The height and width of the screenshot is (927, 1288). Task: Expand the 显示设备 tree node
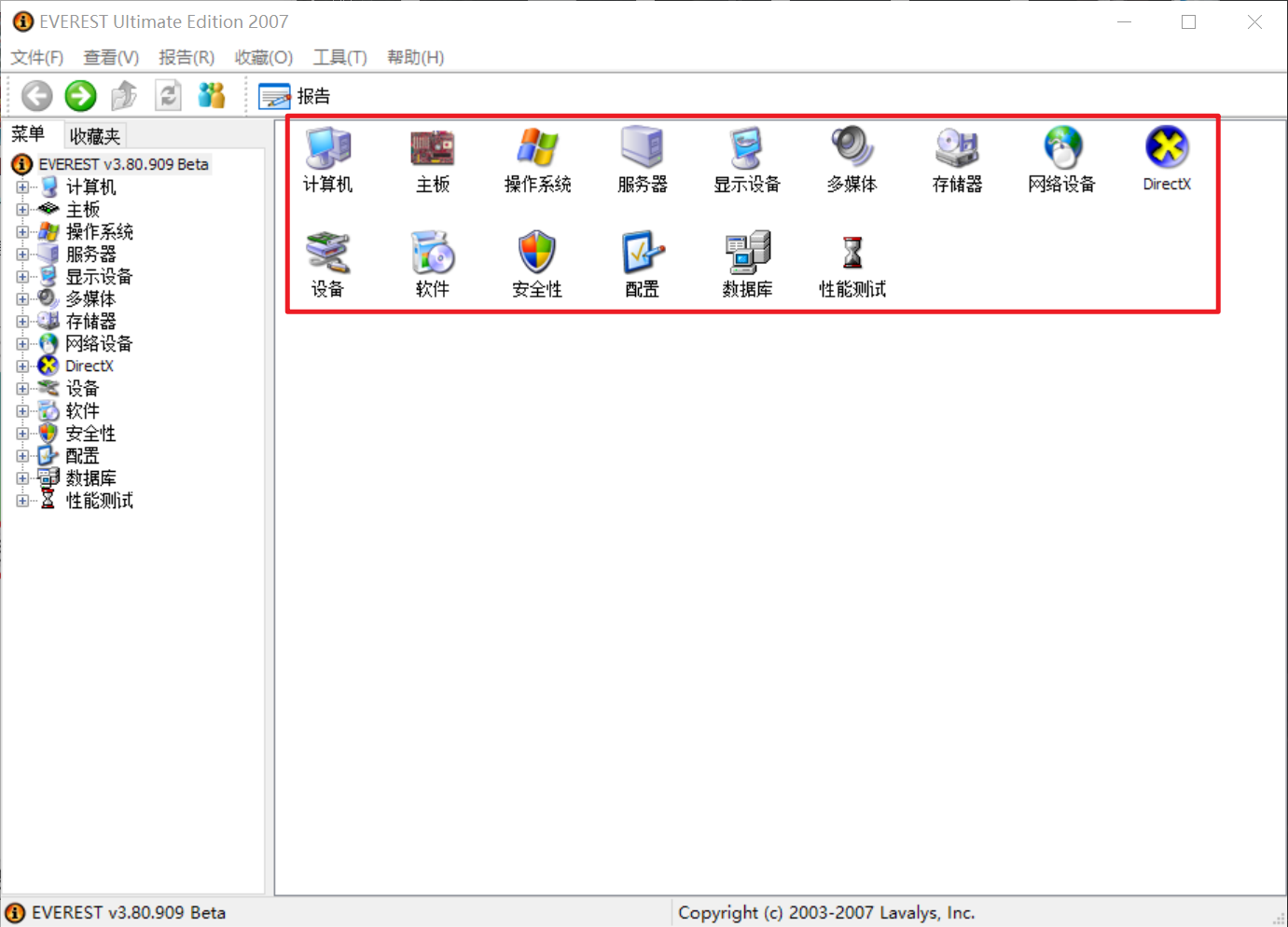pos(22,277)
